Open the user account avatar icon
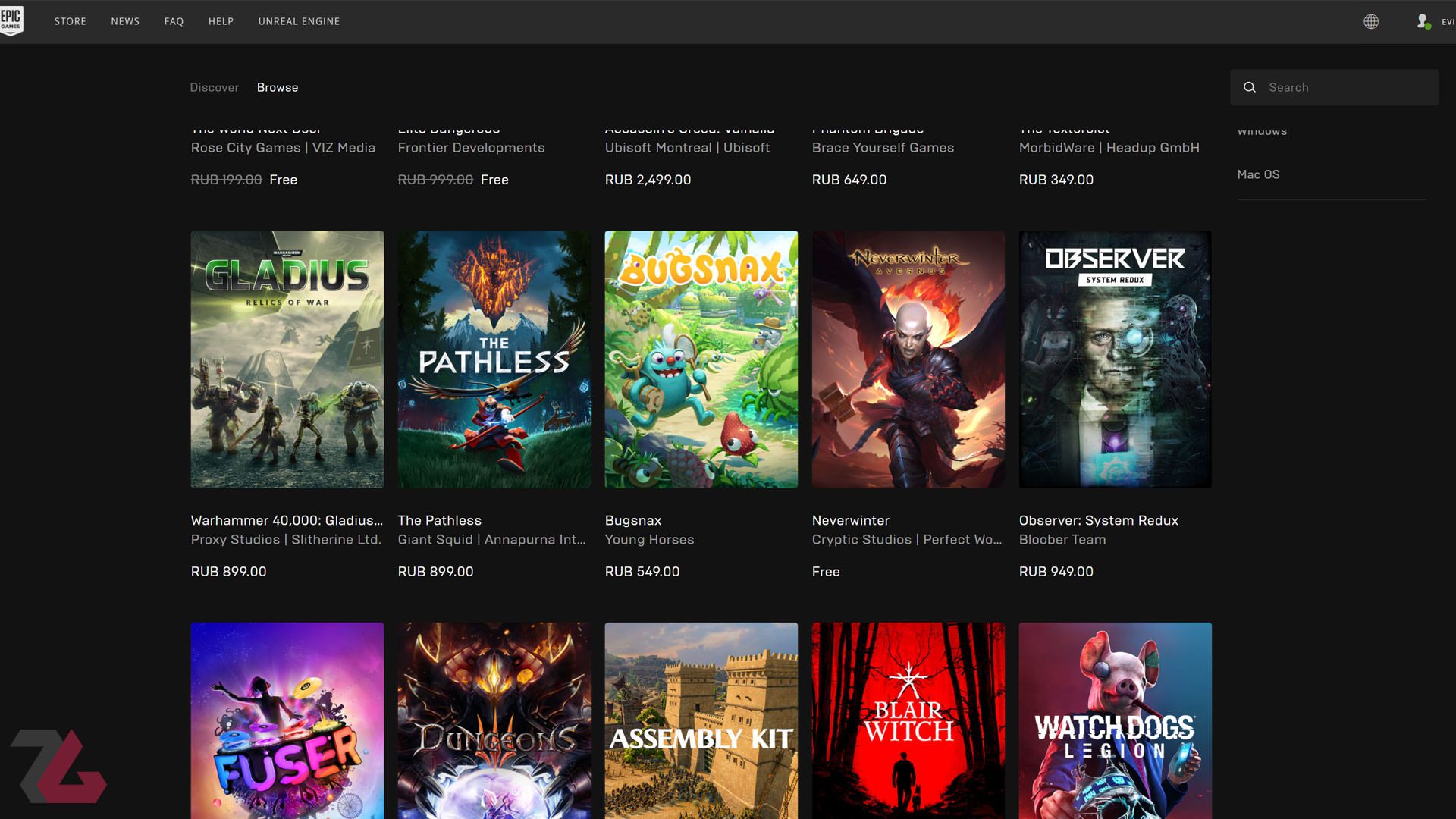This screenshot has height=819, width=1456. (x=1423, y=21)
